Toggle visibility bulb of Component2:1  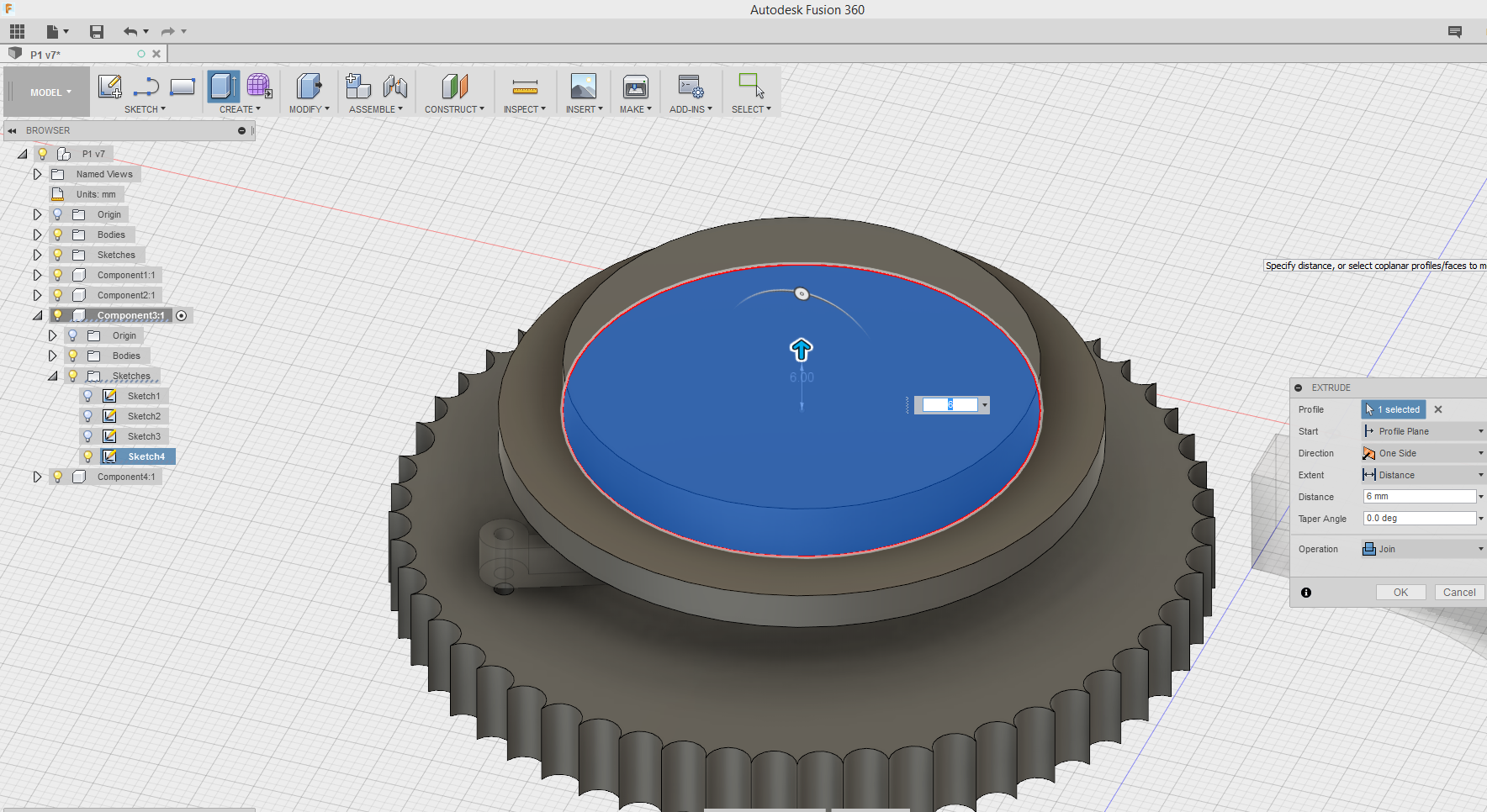point(57,295)
